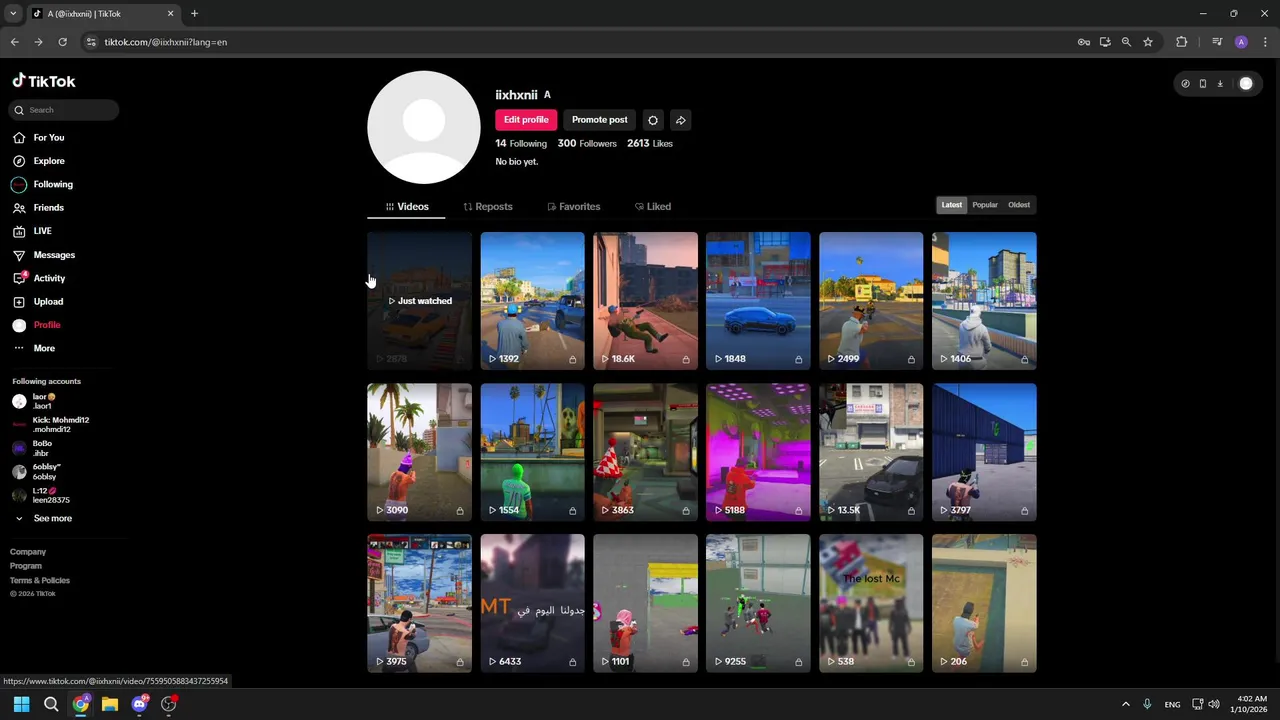Open the tab search dropdown arrow
Viewport: 1280px width, 720px height.
click(13, 14)
